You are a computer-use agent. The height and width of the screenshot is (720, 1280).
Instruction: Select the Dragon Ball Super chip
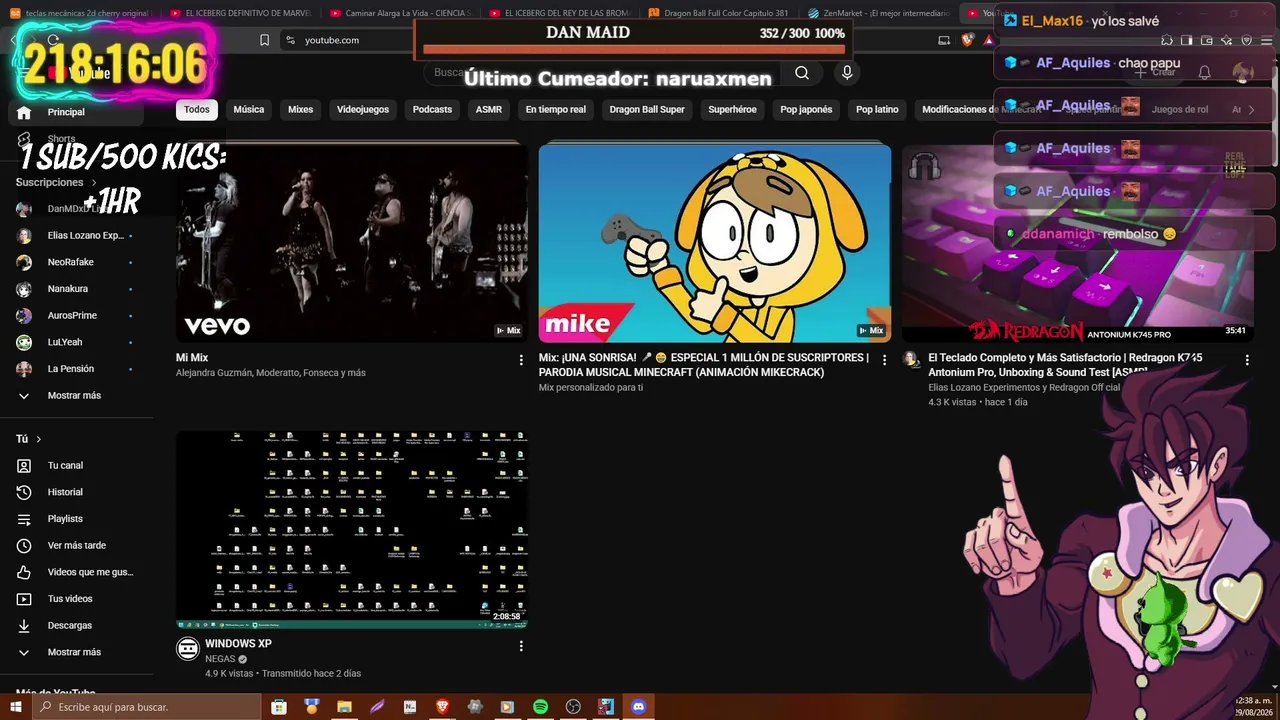coord(647,110)
